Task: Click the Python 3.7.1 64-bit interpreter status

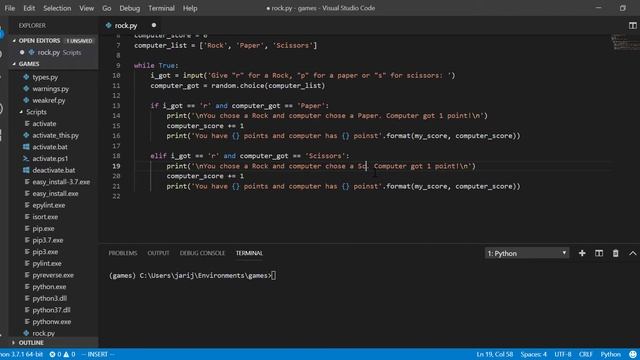Action: (x=21, y=354)
